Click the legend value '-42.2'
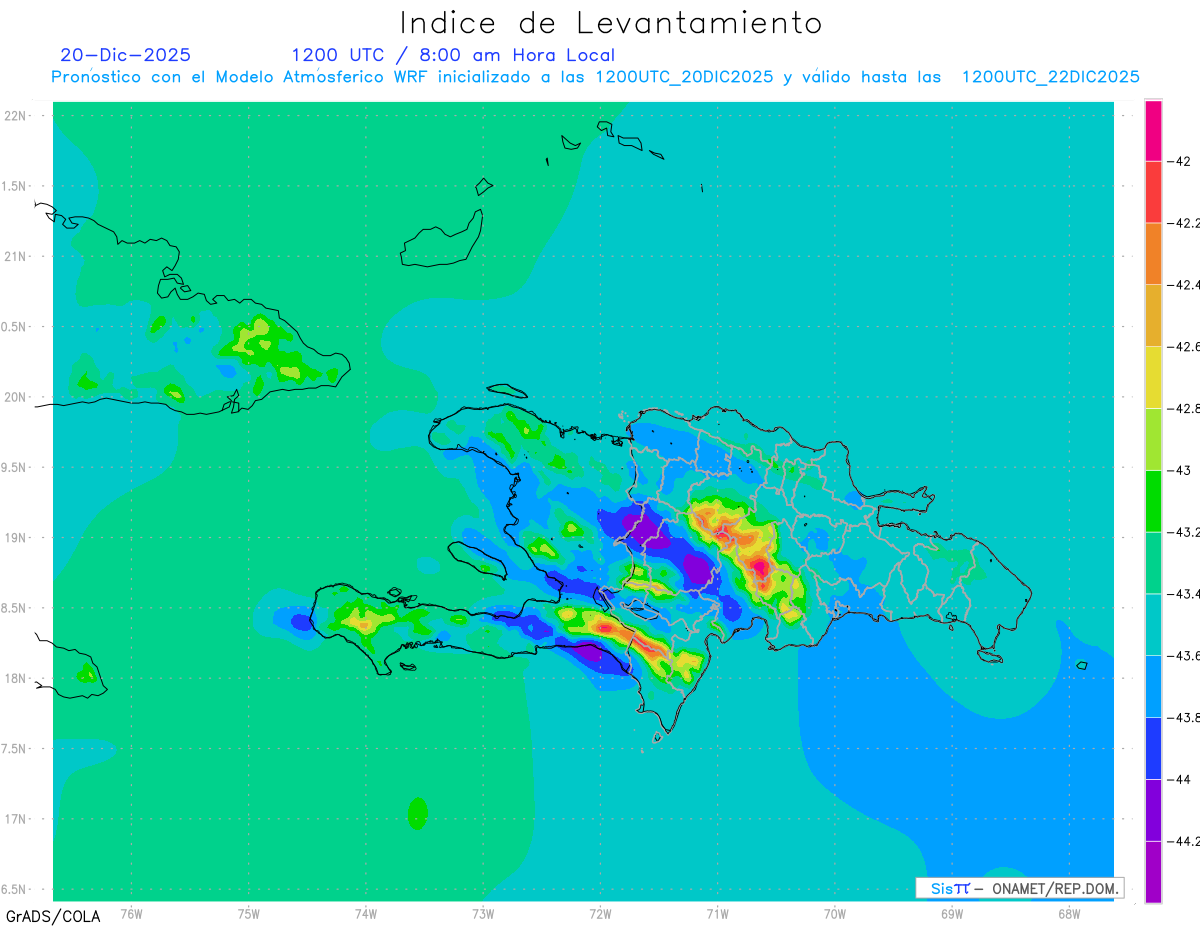 [x=1185, y=223]
